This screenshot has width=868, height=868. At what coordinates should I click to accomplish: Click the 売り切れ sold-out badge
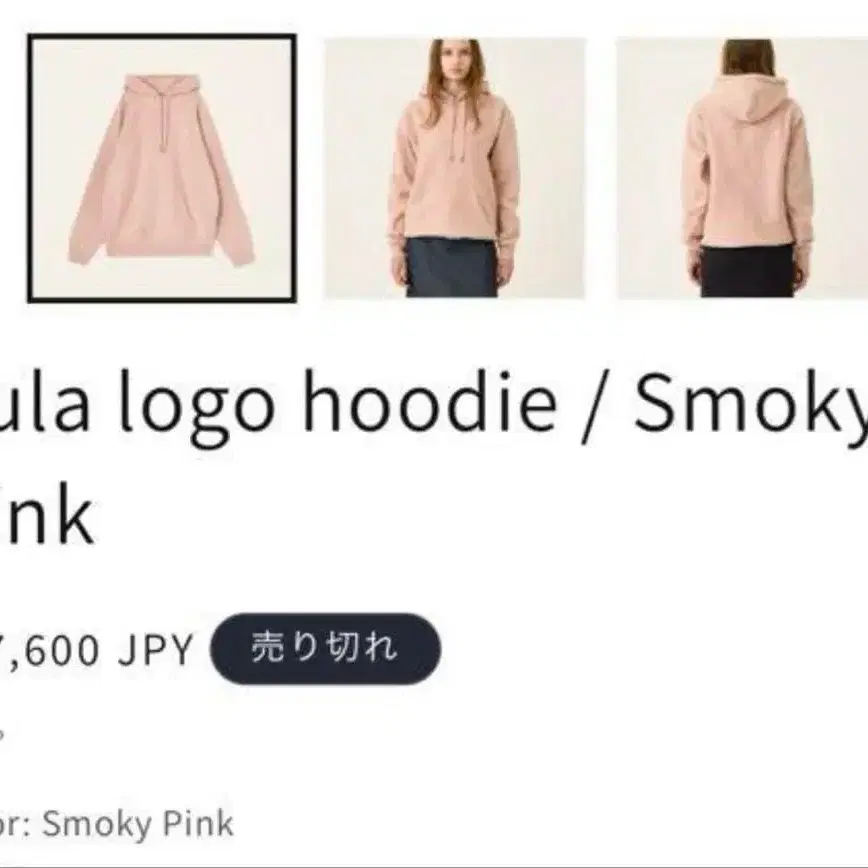tap(325, 648)
